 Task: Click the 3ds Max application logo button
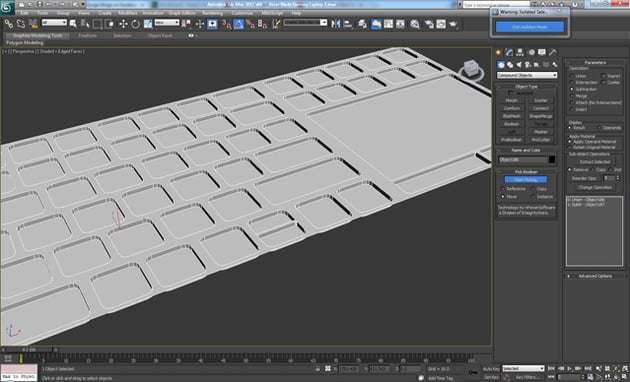click(7, 8)
